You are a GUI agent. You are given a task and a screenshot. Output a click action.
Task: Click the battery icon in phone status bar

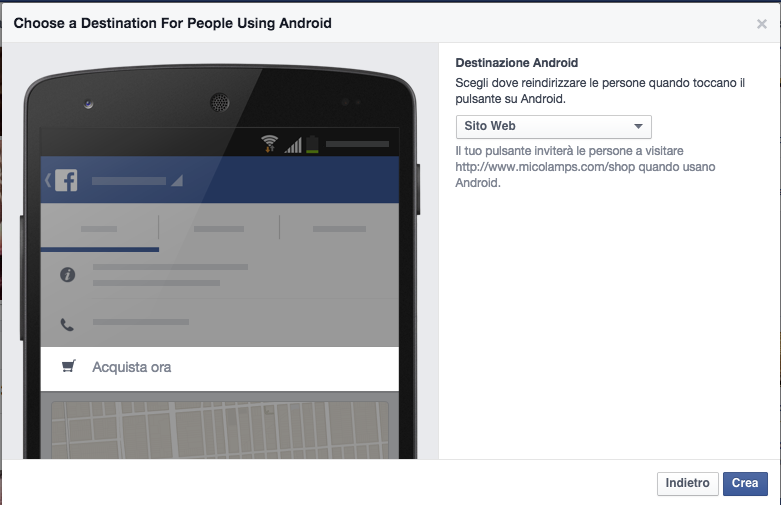[x=312, y=144]
